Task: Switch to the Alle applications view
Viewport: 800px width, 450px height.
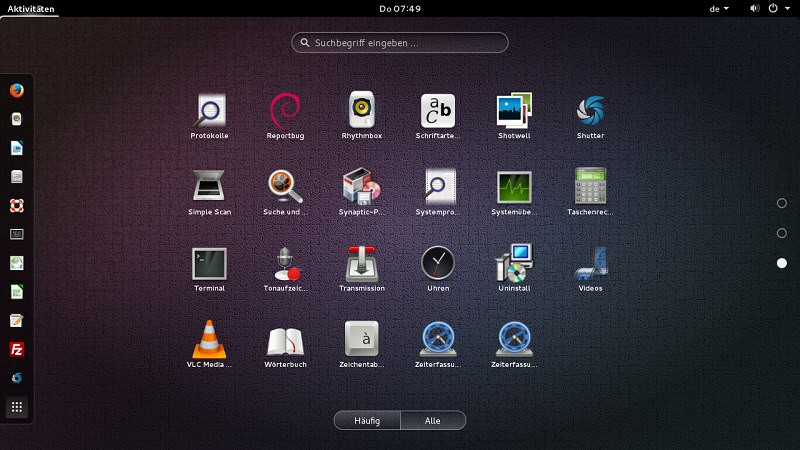Action: point(433,421)
